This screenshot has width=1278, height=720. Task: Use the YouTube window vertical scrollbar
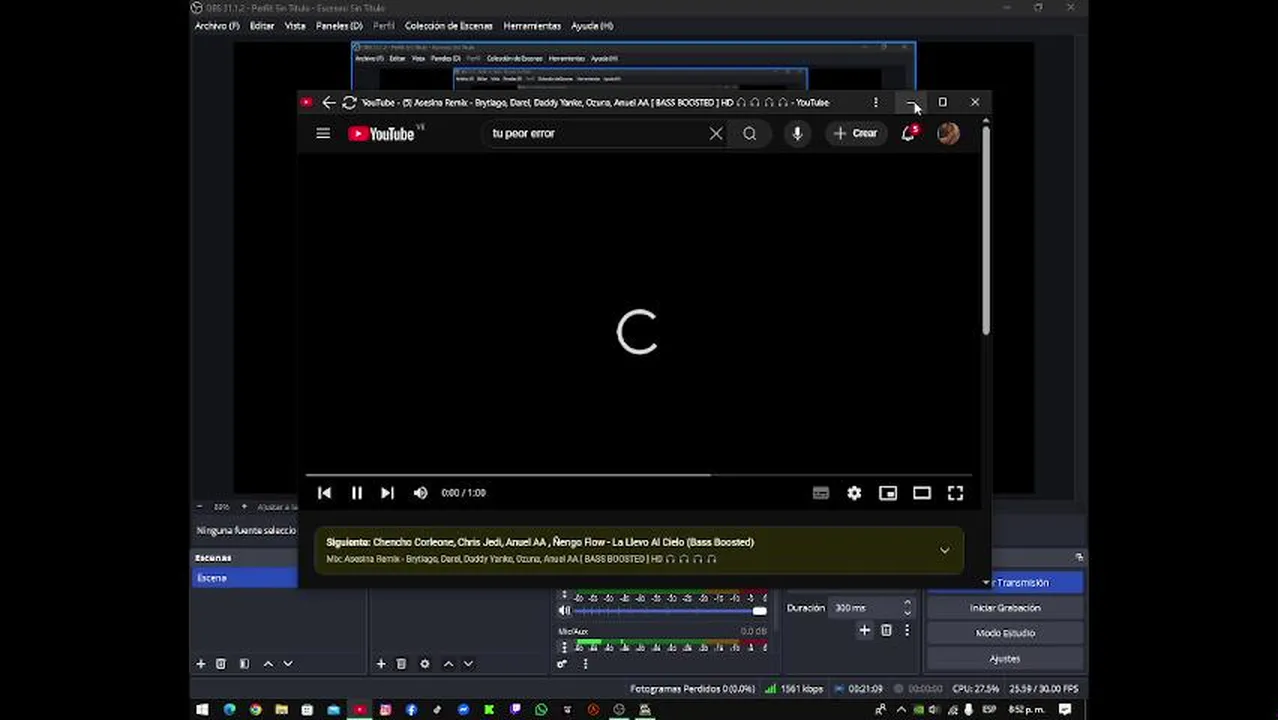tap(985, 230)
